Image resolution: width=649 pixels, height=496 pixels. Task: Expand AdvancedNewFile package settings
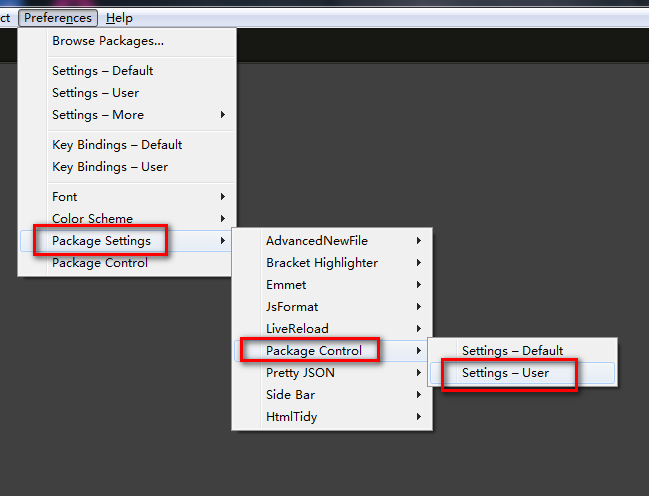click(332, 241)
